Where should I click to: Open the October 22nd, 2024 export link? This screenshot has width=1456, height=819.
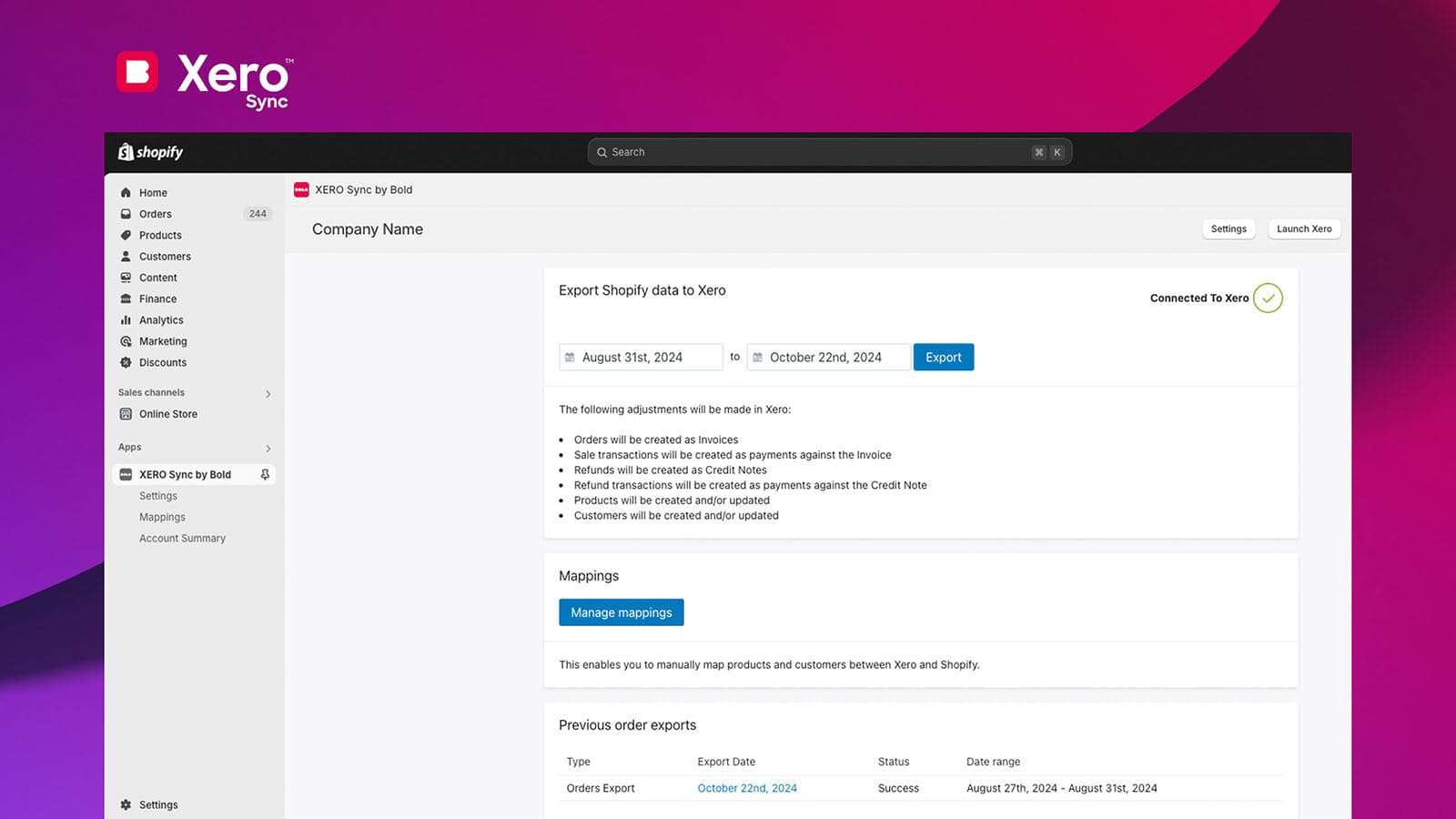(x=747, y=787)
